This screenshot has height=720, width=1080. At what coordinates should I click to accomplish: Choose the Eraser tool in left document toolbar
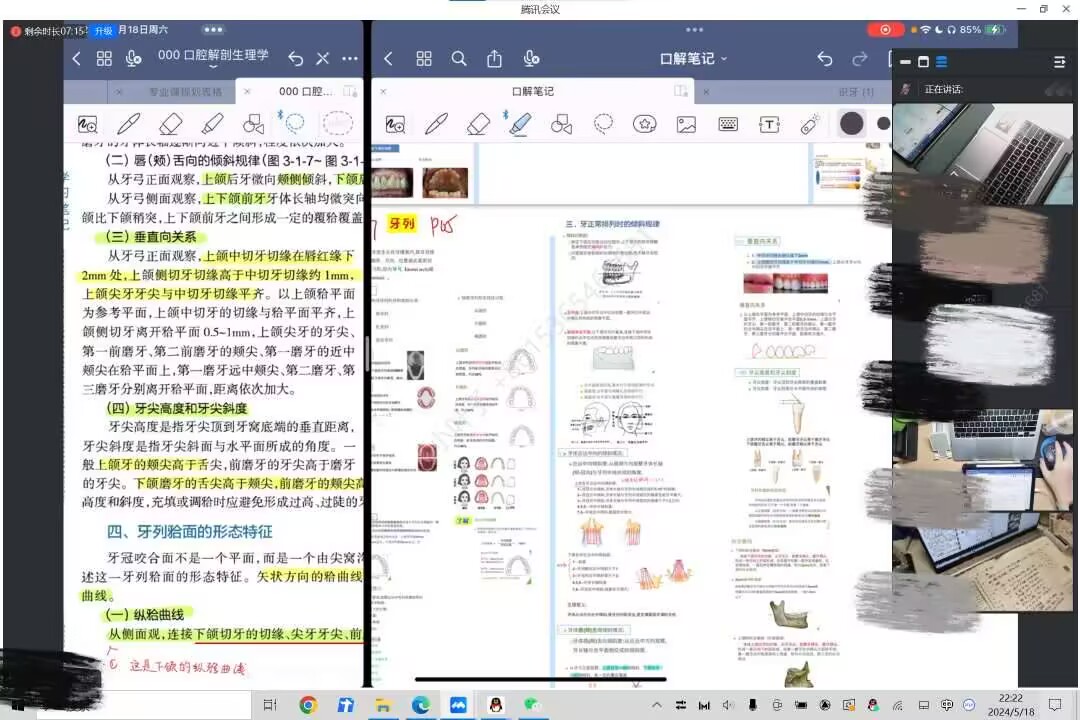[170, 124]
